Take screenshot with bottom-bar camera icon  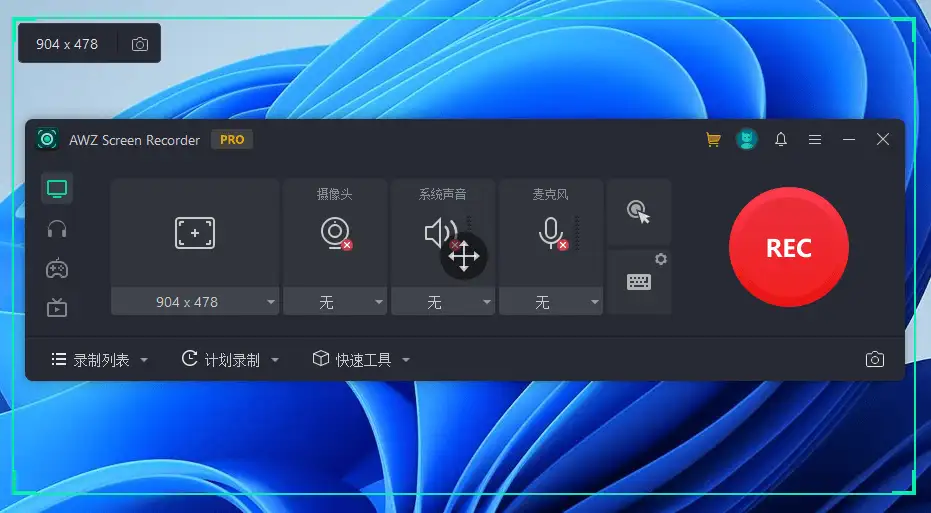pyautogui.click(x=875, y=359)
